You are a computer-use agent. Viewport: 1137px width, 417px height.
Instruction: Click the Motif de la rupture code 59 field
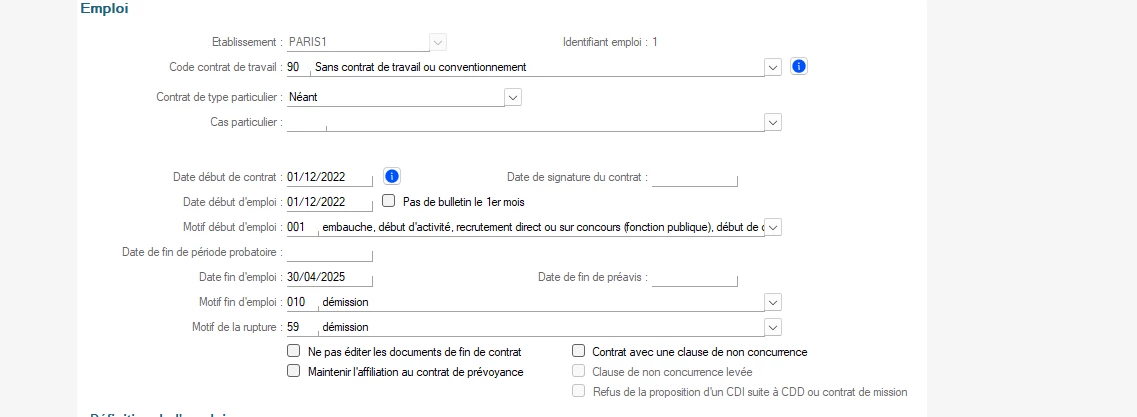[302, 327]
